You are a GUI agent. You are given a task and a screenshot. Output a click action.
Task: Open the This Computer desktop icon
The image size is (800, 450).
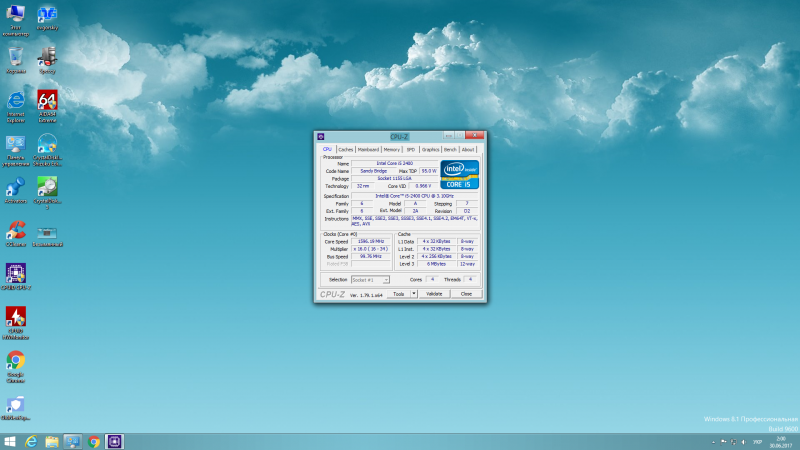click(x=15, y=19)
